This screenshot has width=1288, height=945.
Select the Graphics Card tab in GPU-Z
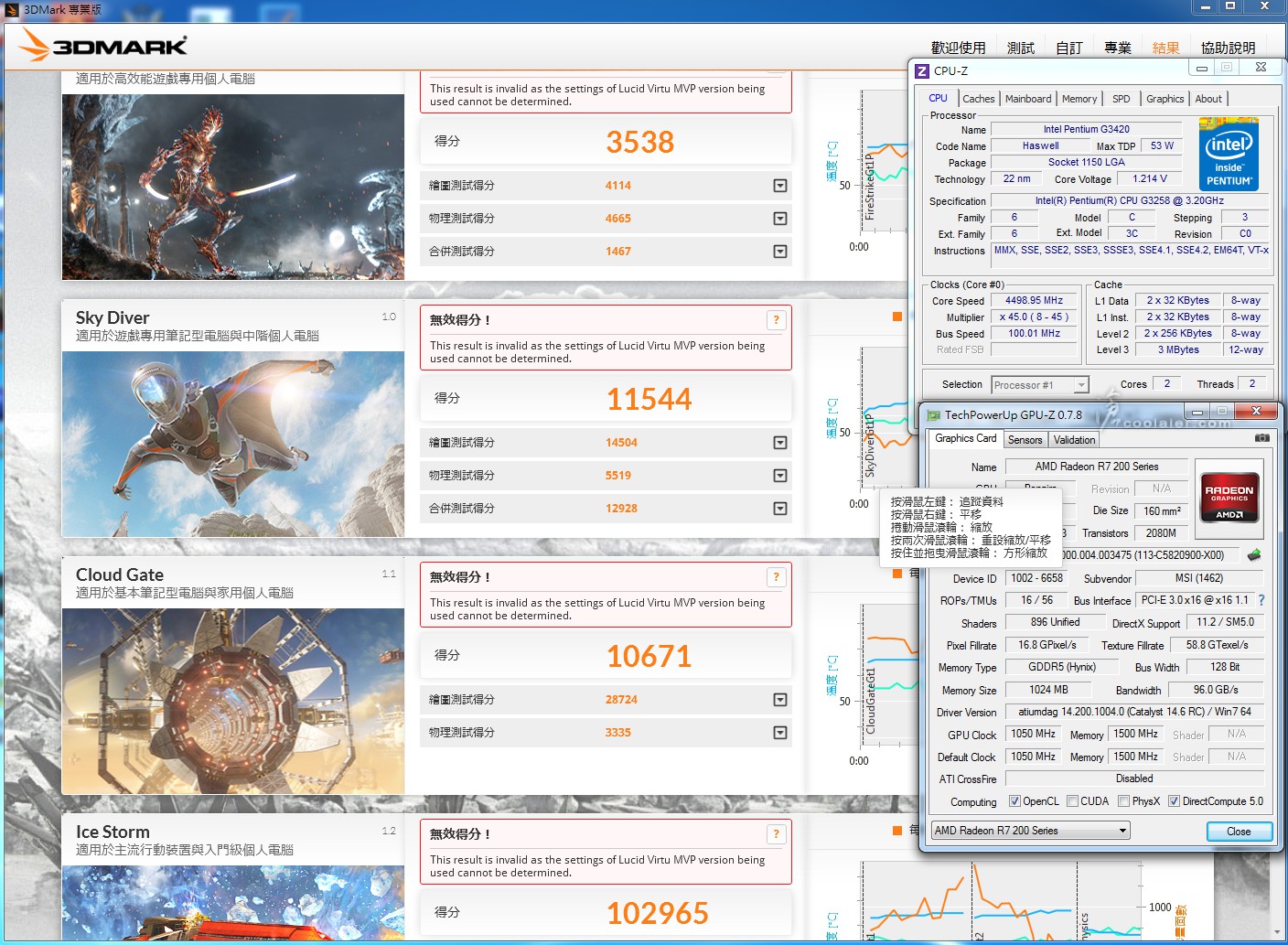(x=966, y=438)
